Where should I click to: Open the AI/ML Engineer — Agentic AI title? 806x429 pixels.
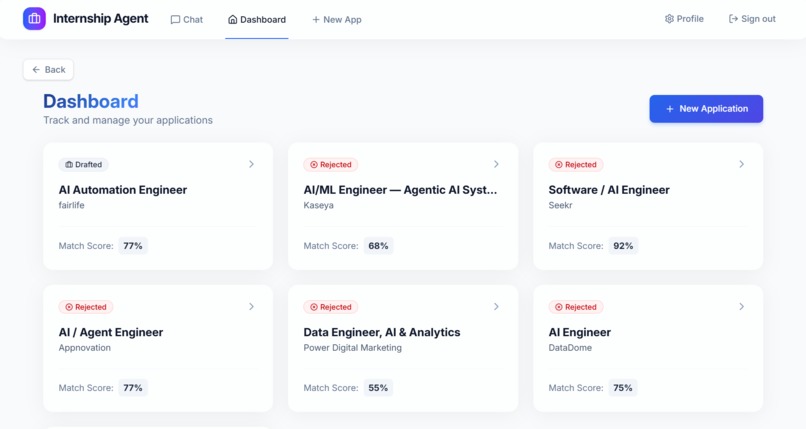coord(400,190)
